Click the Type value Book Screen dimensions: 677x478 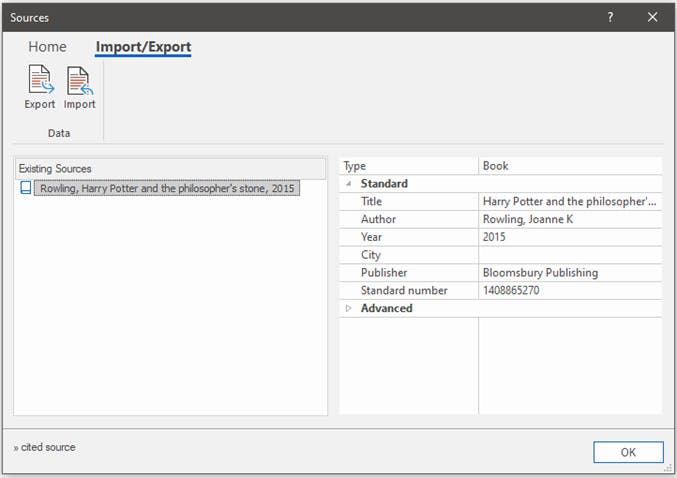click(570, 166)
